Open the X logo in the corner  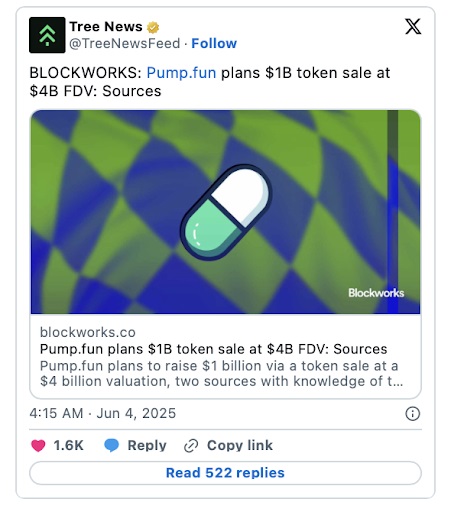[x=413, y=26]
